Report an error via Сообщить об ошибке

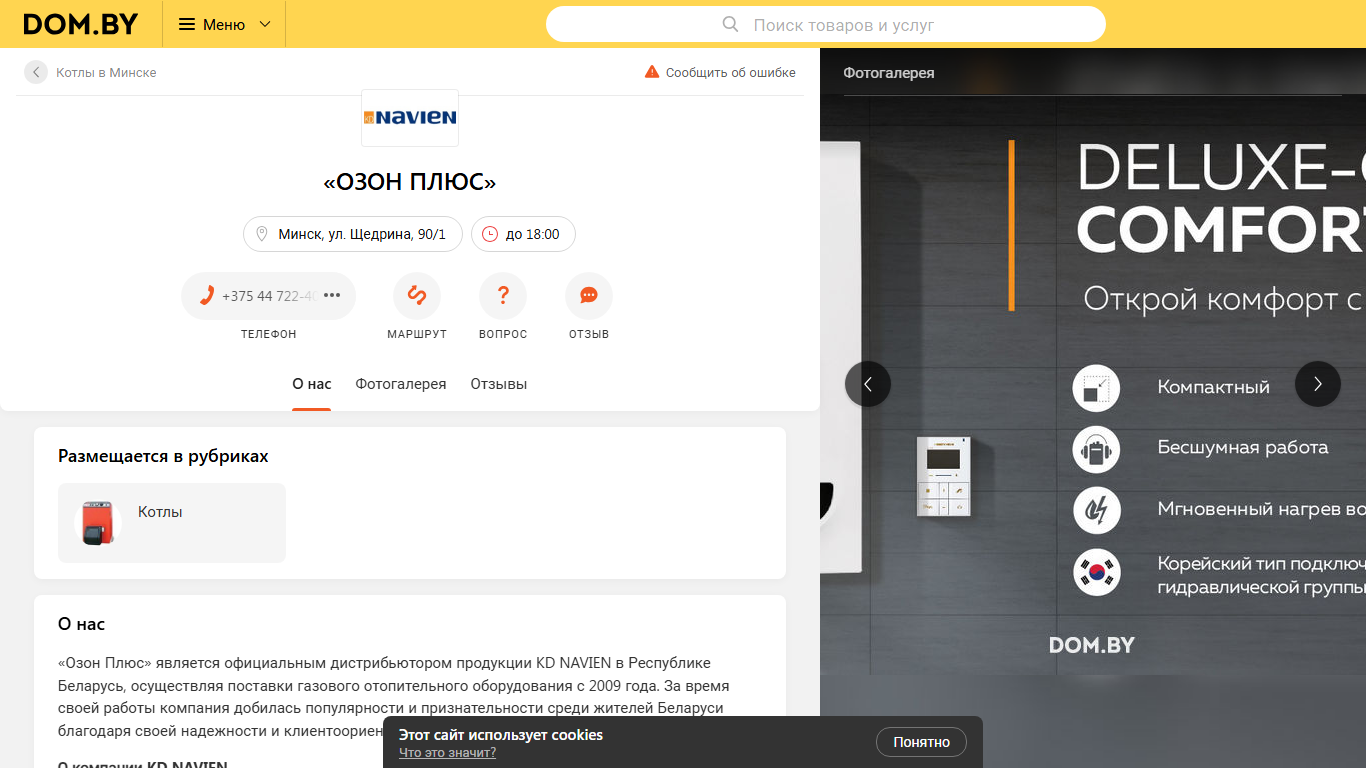(x=731, y=72)
